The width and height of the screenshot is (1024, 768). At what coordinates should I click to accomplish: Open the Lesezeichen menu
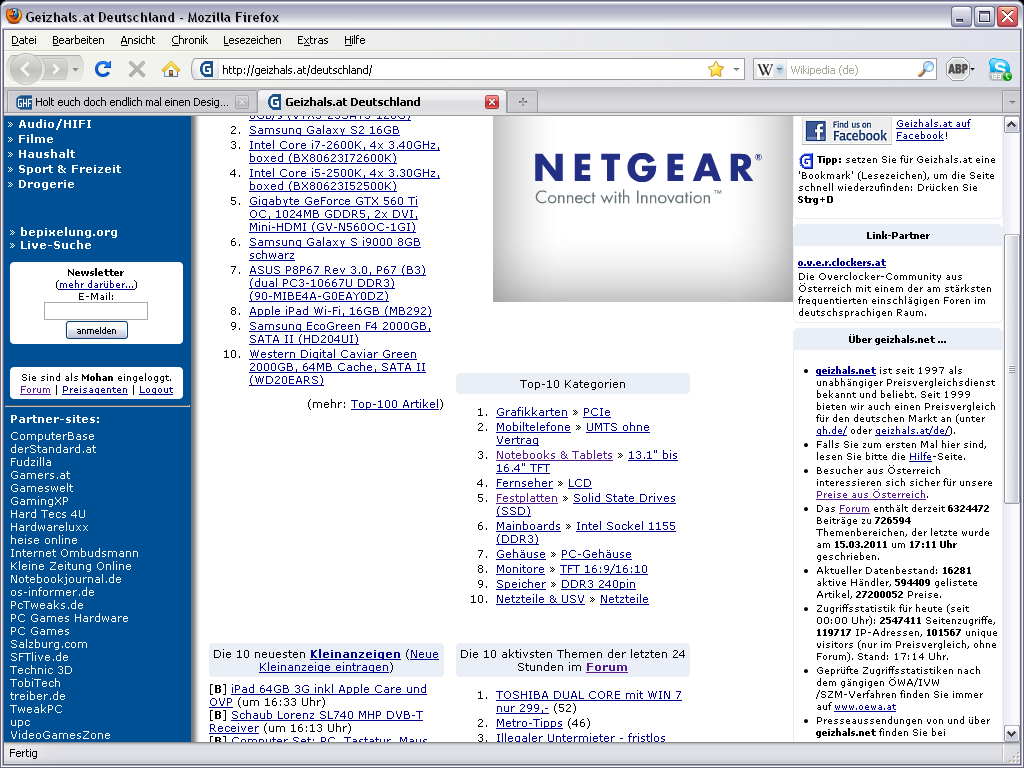[x=252, y=40]
